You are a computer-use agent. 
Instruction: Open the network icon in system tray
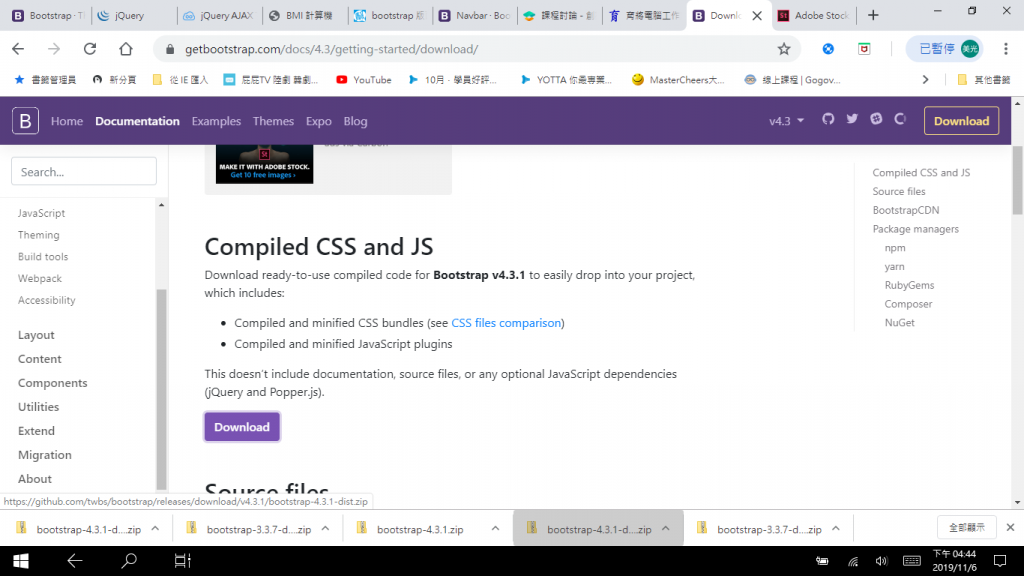pyautogui.click(x=853, y=561)
